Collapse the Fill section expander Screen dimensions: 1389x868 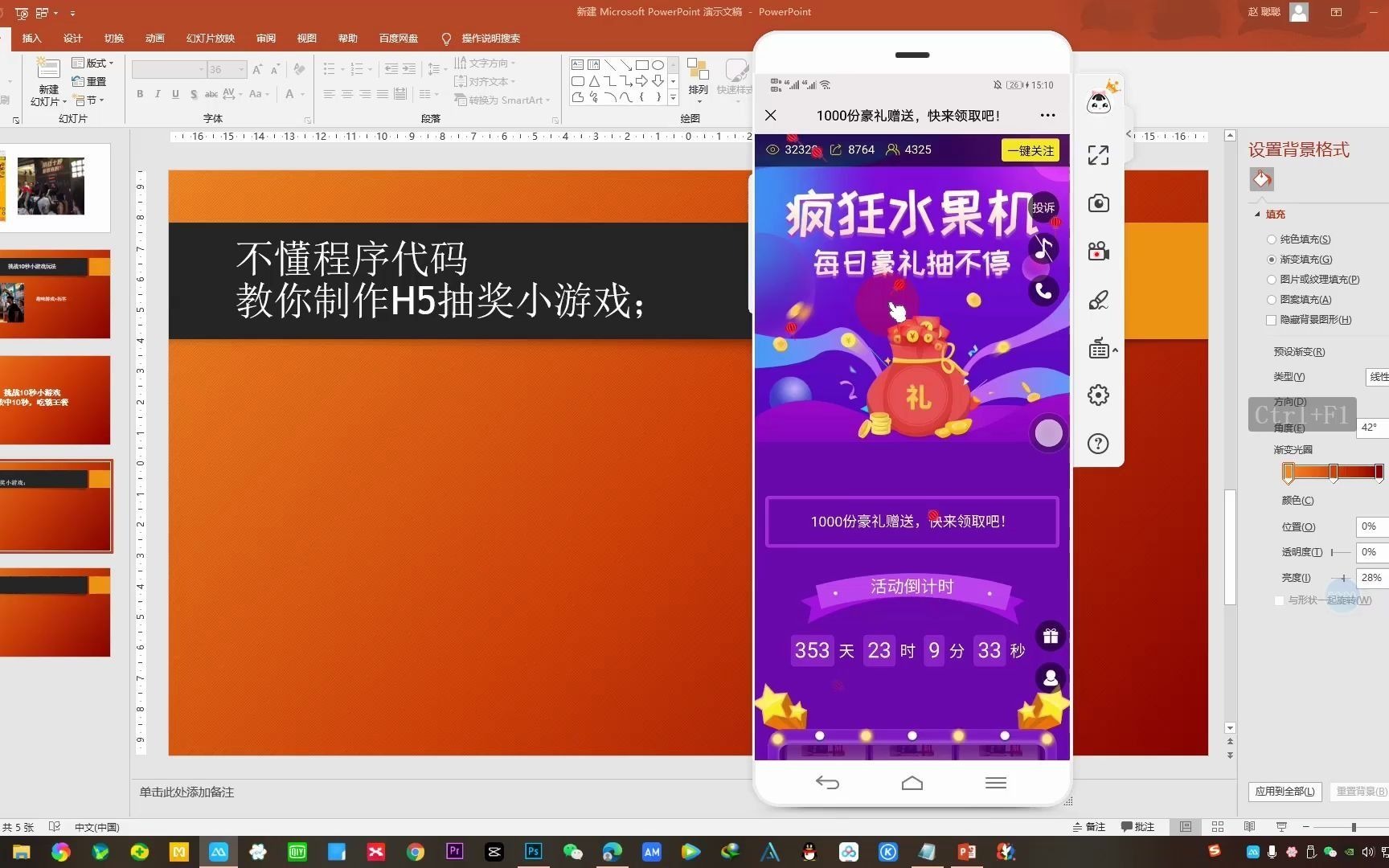1257,214
